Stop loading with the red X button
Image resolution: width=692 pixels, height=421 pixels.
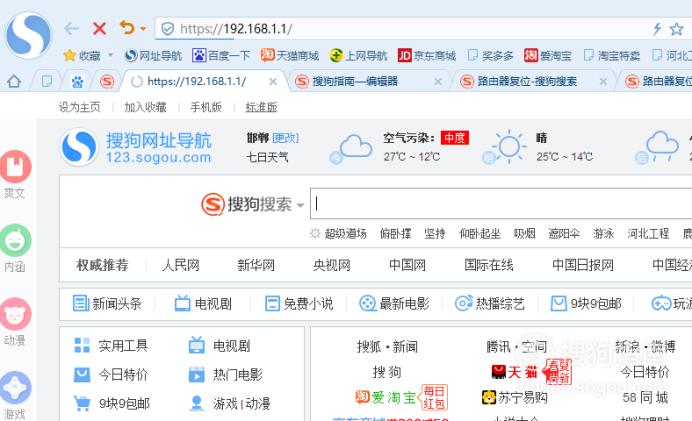coord(99,29)
